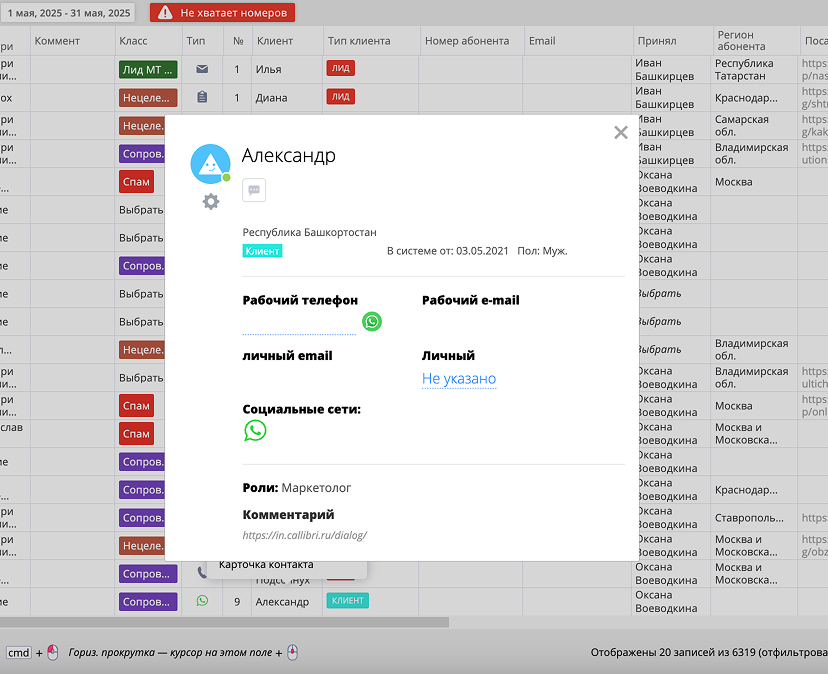
Task: Click the Номер абонента column header
Action: pos(467,41)
